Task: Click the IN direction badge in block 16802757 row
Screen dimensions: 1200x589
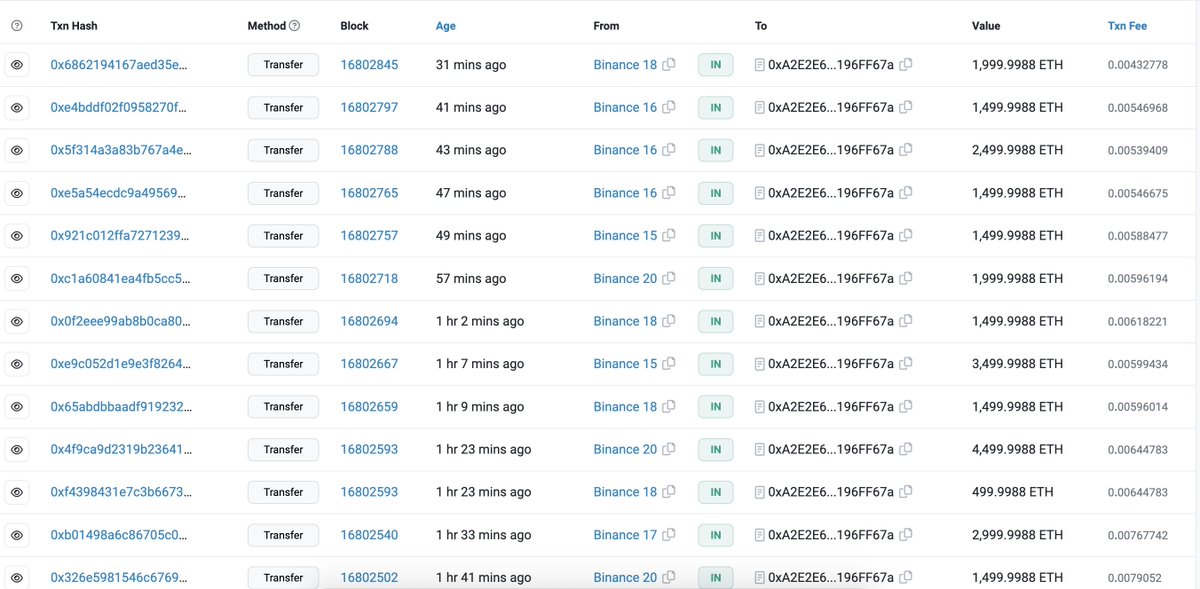Action: pos(715,236)
